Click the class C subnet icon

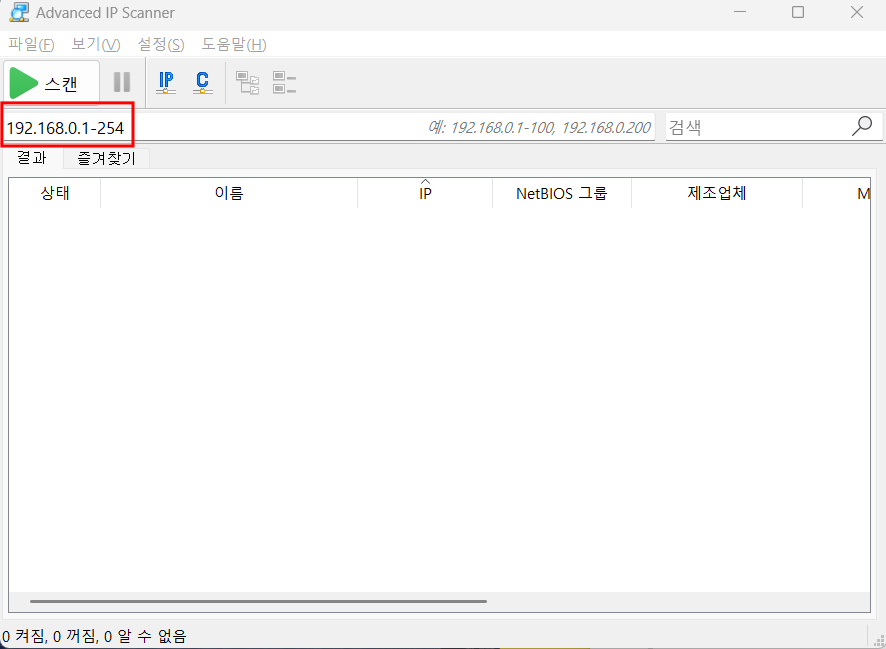(x=202, y=82)
